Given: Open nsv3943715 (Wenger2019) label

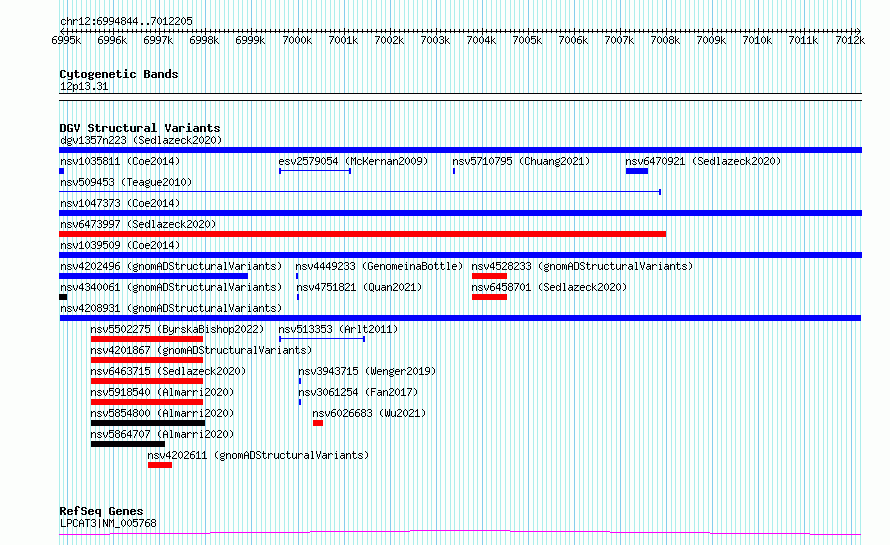Looking at the screenshot, I should (367, 371).
